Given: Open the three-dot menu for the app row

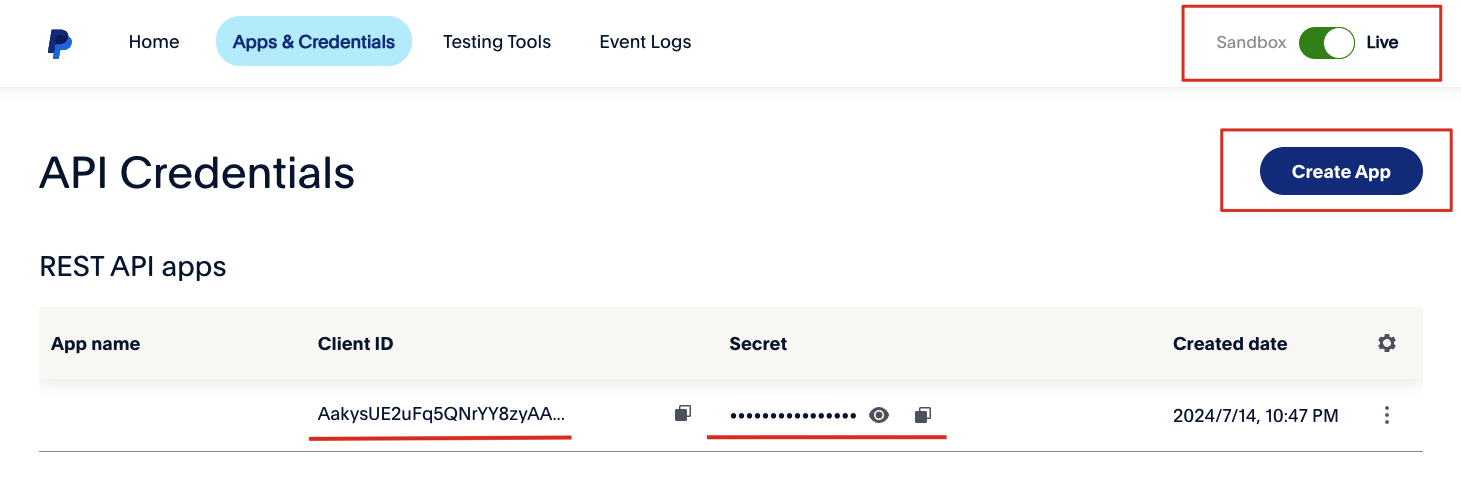Looking at the screenshot, I should tap(1386, 415).
